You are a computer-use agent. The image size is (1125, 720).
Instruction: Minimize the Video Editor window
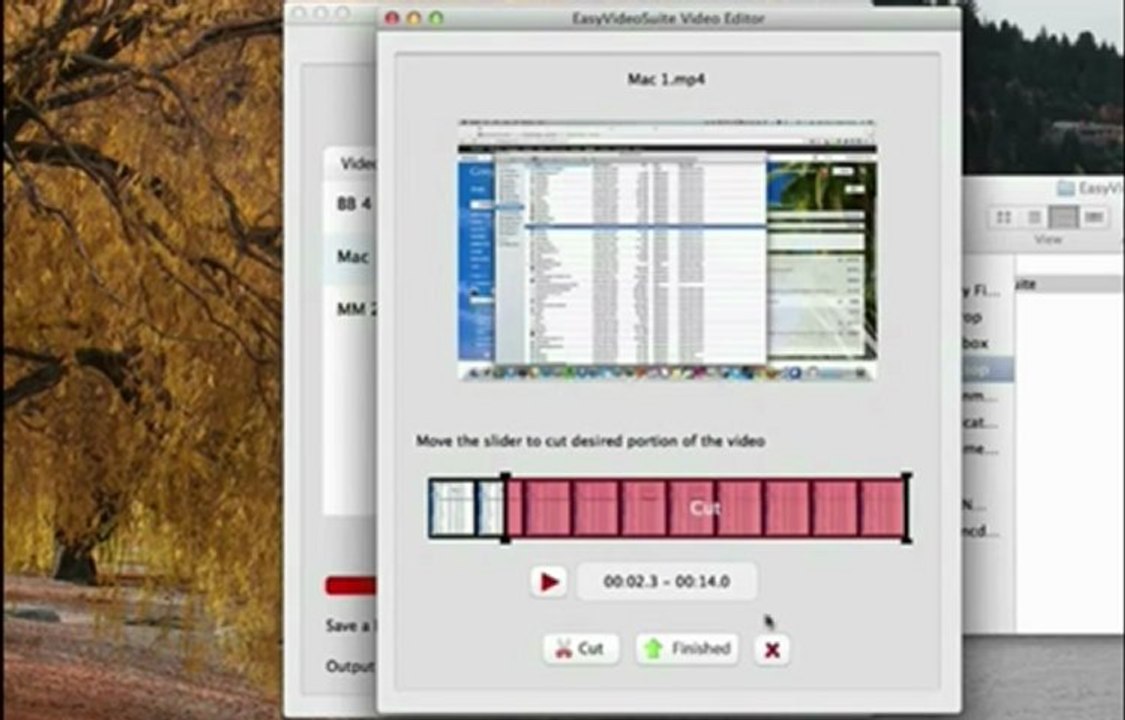pos(414,18)
